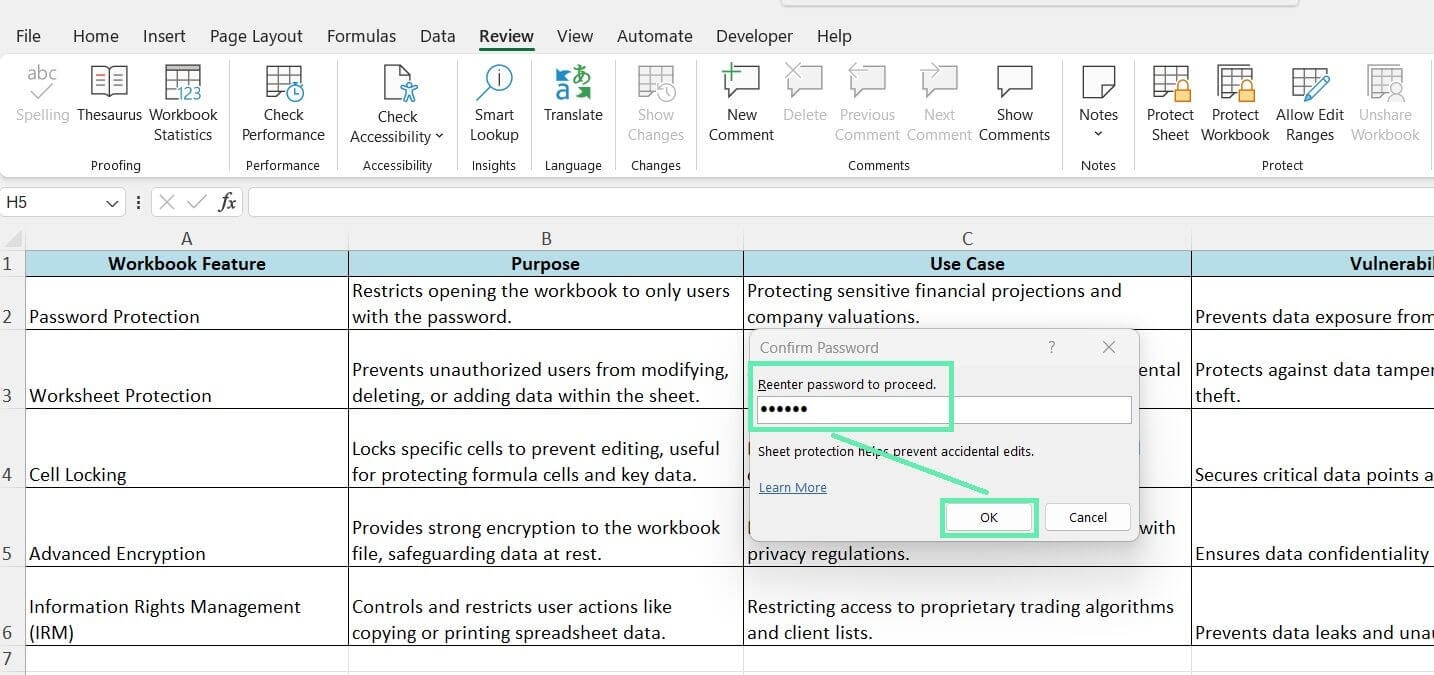Confirm the password with OK
Viewport: 1434px width, 675px height.
tap(988, 517)
